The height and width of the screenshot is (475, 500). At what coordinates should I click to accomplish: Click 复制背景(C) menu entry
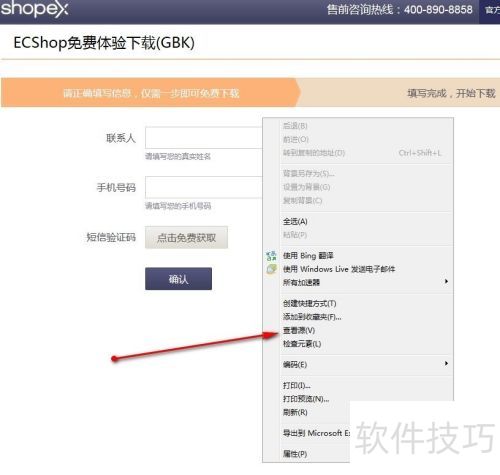(303, 200)
